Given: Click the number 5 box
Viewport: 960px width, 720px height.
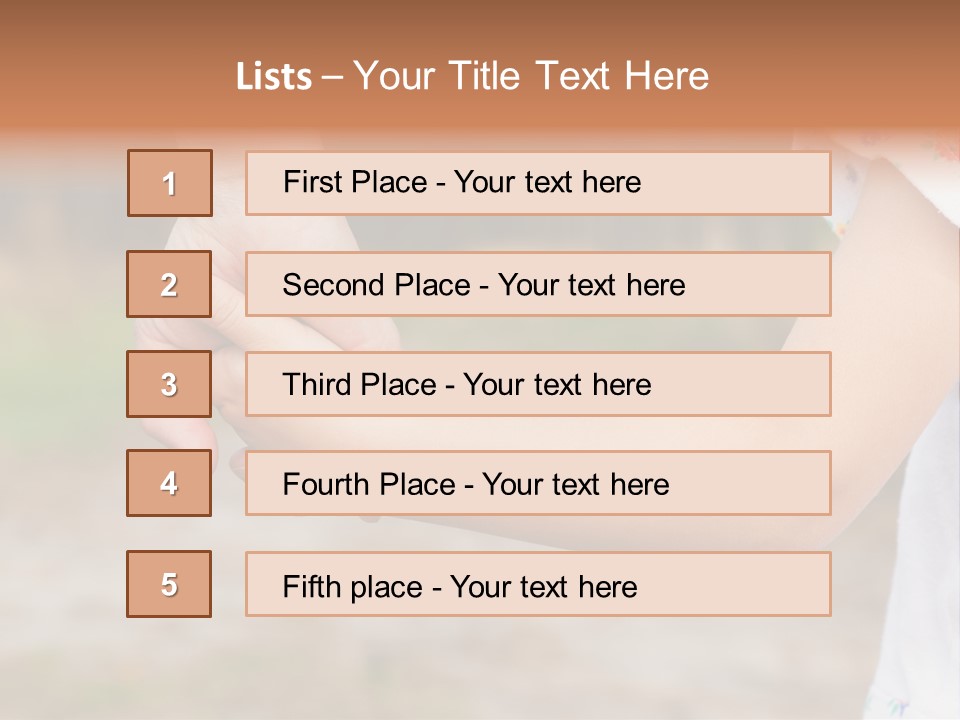Looking at the screenshot, I should coord(169,584).
